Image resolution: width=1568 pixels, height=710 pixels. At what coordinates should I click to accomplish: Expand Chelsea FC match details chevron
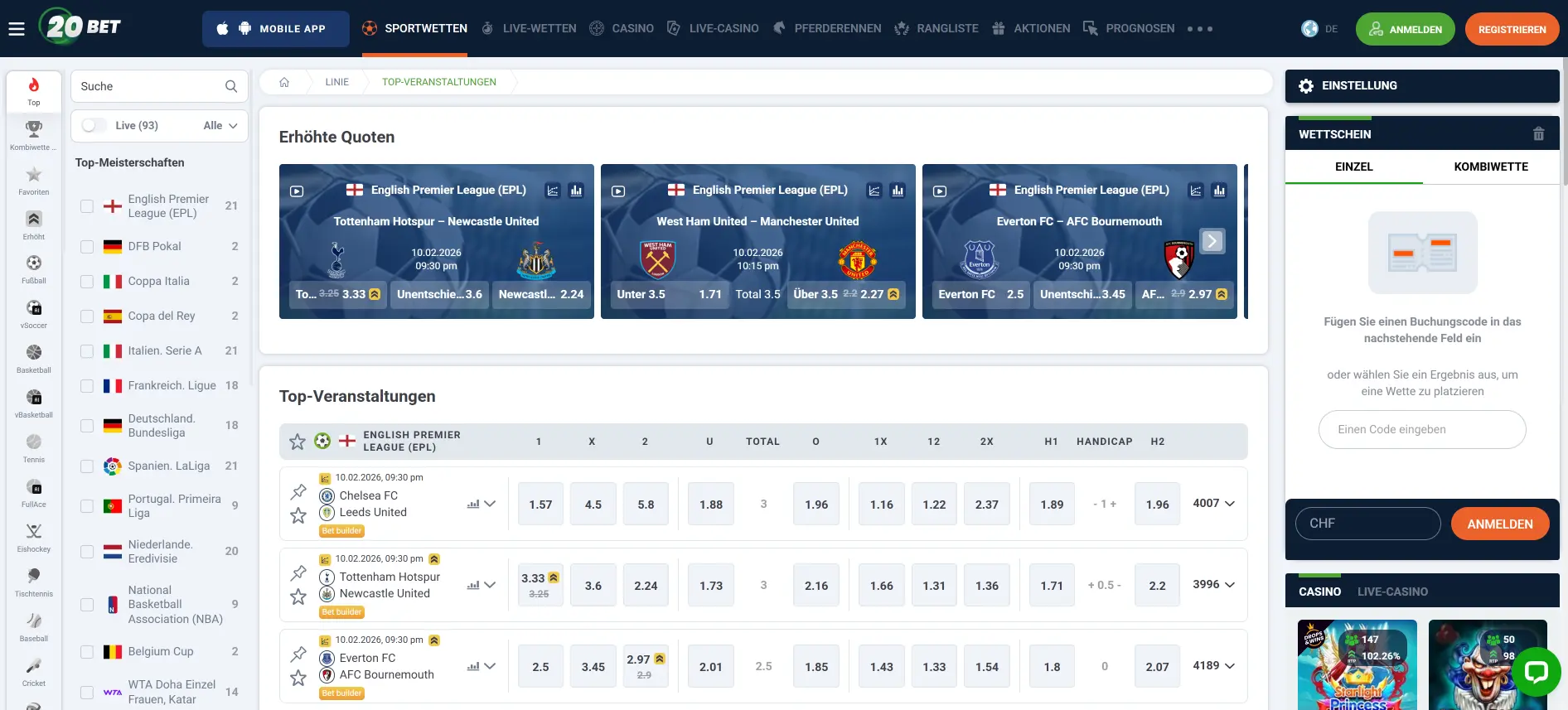[490, 504]
